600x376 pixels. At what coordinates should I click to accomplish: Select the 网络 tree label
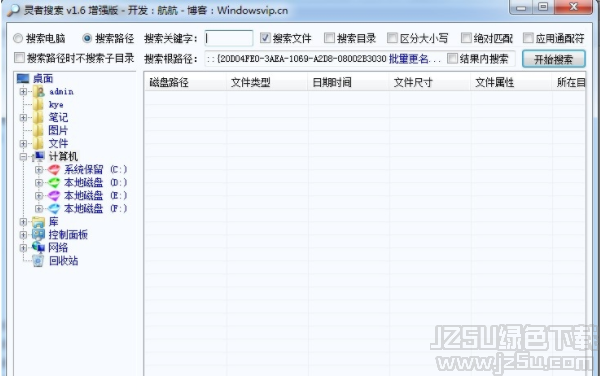click(58, 247)
